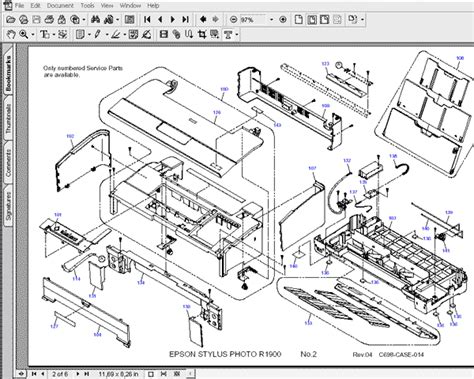Select the Crop tool
Image resolution: width=474 pixels, height=379 pixels.
(x=202, y=34)
